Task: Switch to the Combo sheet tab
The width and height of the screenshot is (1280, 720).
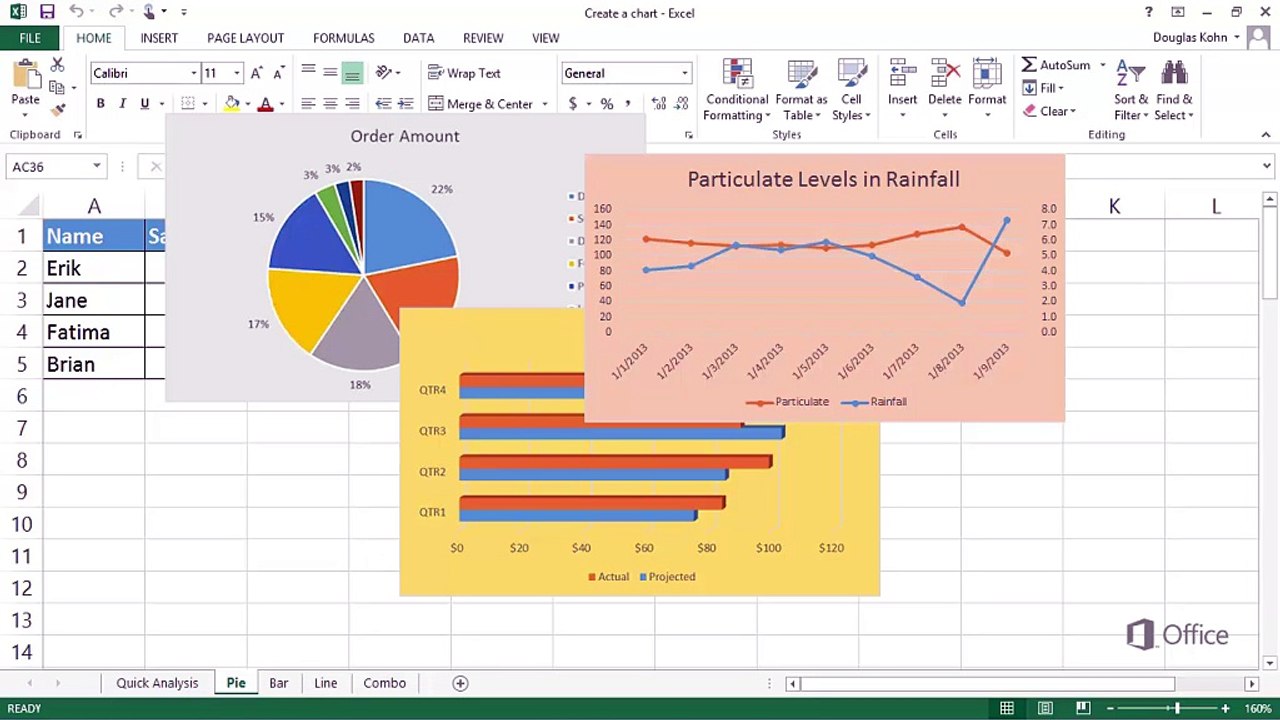Action: [x=384, y=683]
